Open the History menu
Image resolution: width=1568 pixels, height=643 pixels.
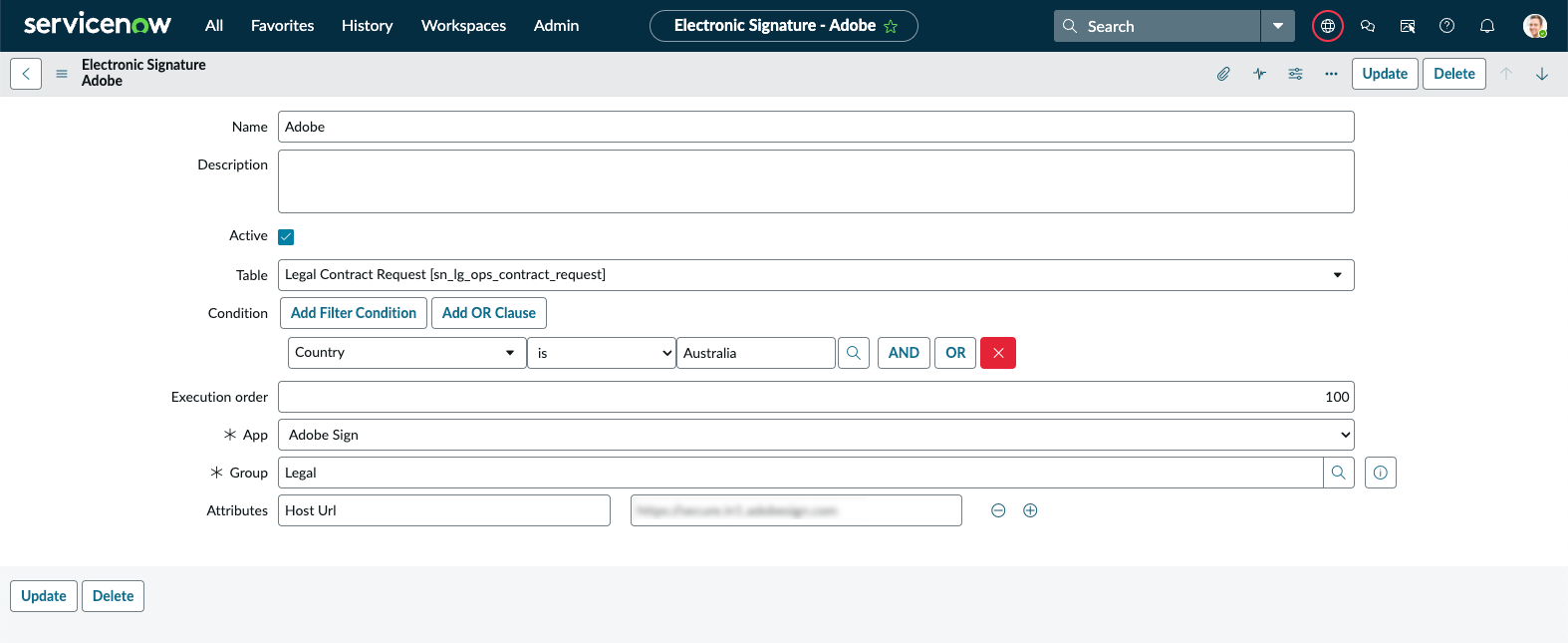click(x=368, y=26)
